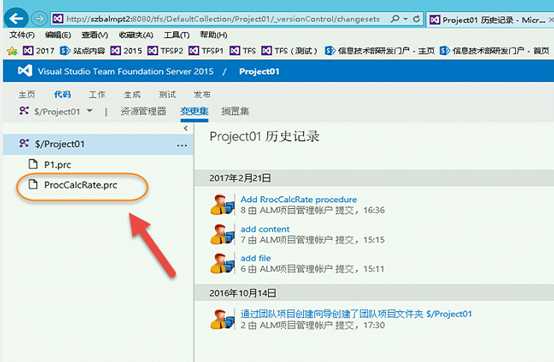Select the Project01 历史记录 browser tab
Screen dimensions: 554x362
(489, 19)
